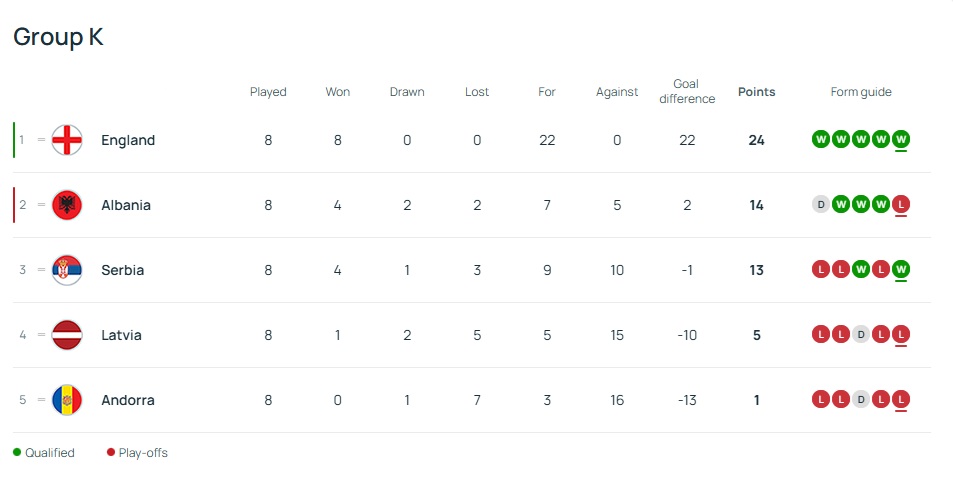Click the Latvia flag icon

(67, 335)
